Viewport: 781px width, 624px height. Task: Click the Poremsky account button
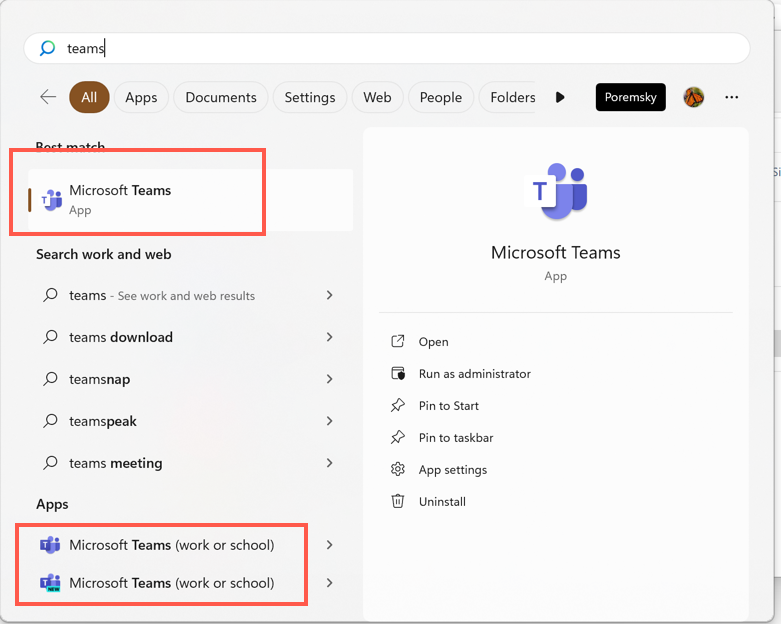pos(630,97)
